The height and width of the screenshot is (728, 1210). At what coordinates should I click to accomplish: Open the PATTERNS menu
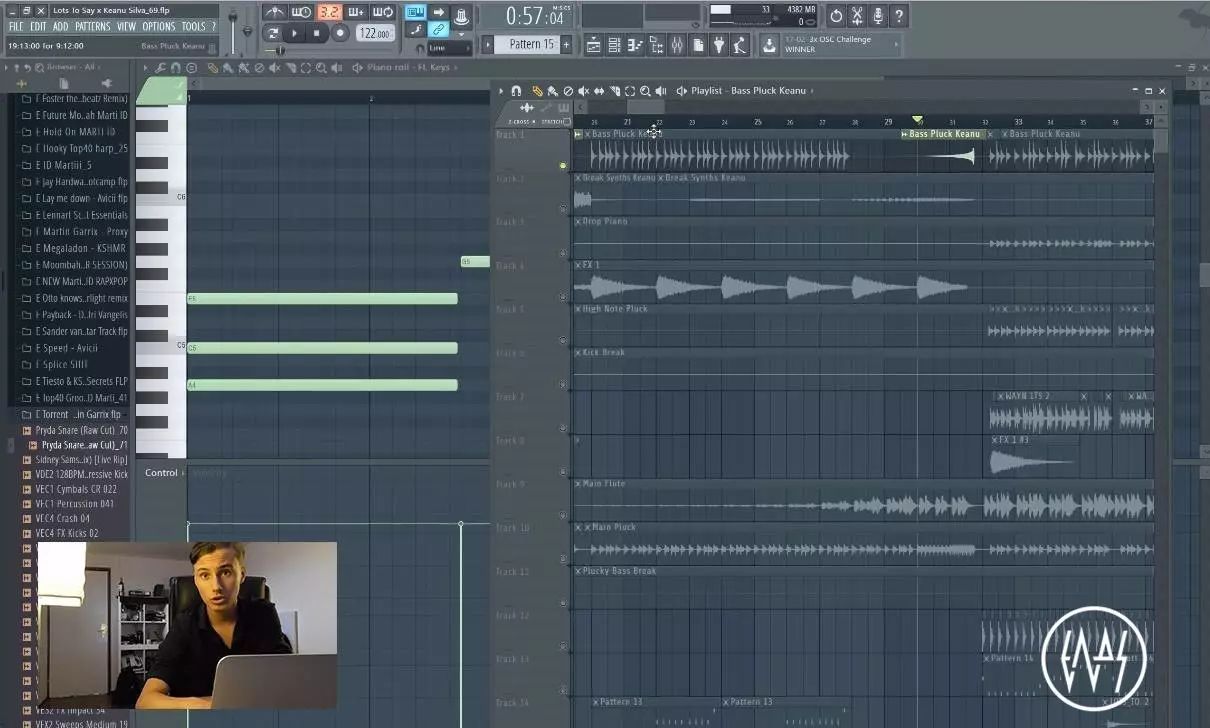coord(93,27)
